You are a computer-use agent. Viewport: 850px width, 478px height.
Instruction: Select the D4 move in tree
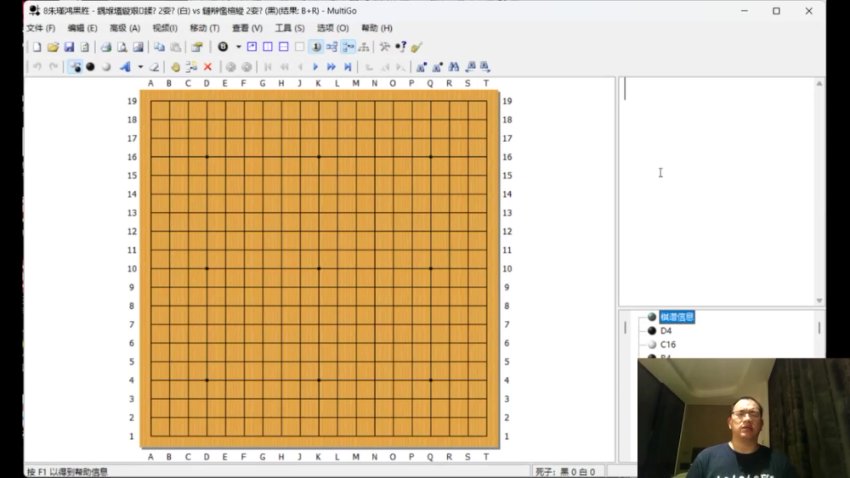click(x=666, y=331)
